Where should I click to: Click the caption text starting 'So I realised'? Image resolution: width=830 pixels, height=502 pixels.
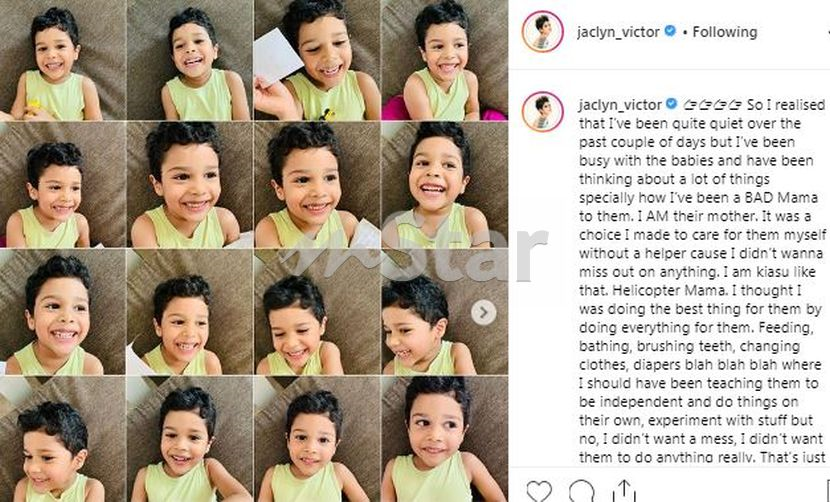702,281
